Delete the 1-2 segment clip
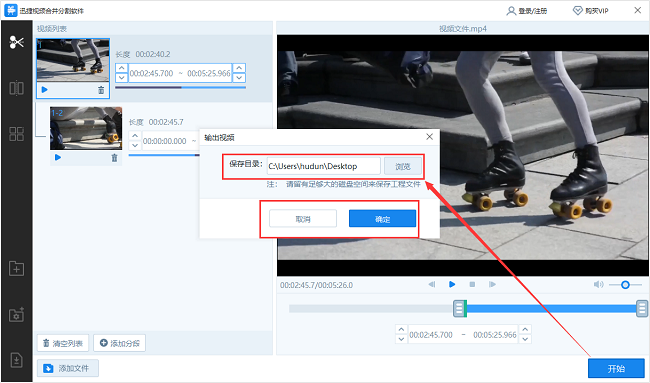Image resolution: width=650 pixels, height=383 pixels. click(114, 158)
